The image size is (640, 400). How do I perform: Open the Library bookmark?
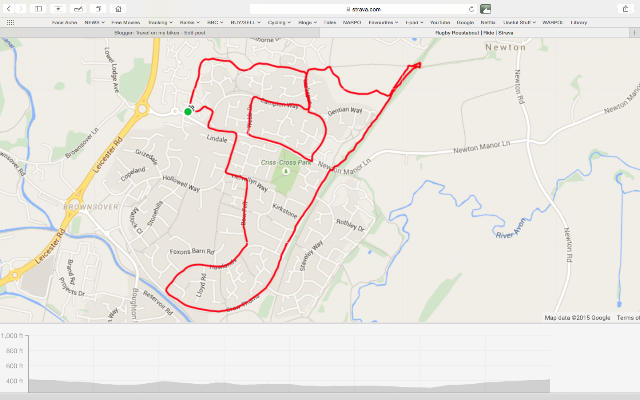[578, 22]
